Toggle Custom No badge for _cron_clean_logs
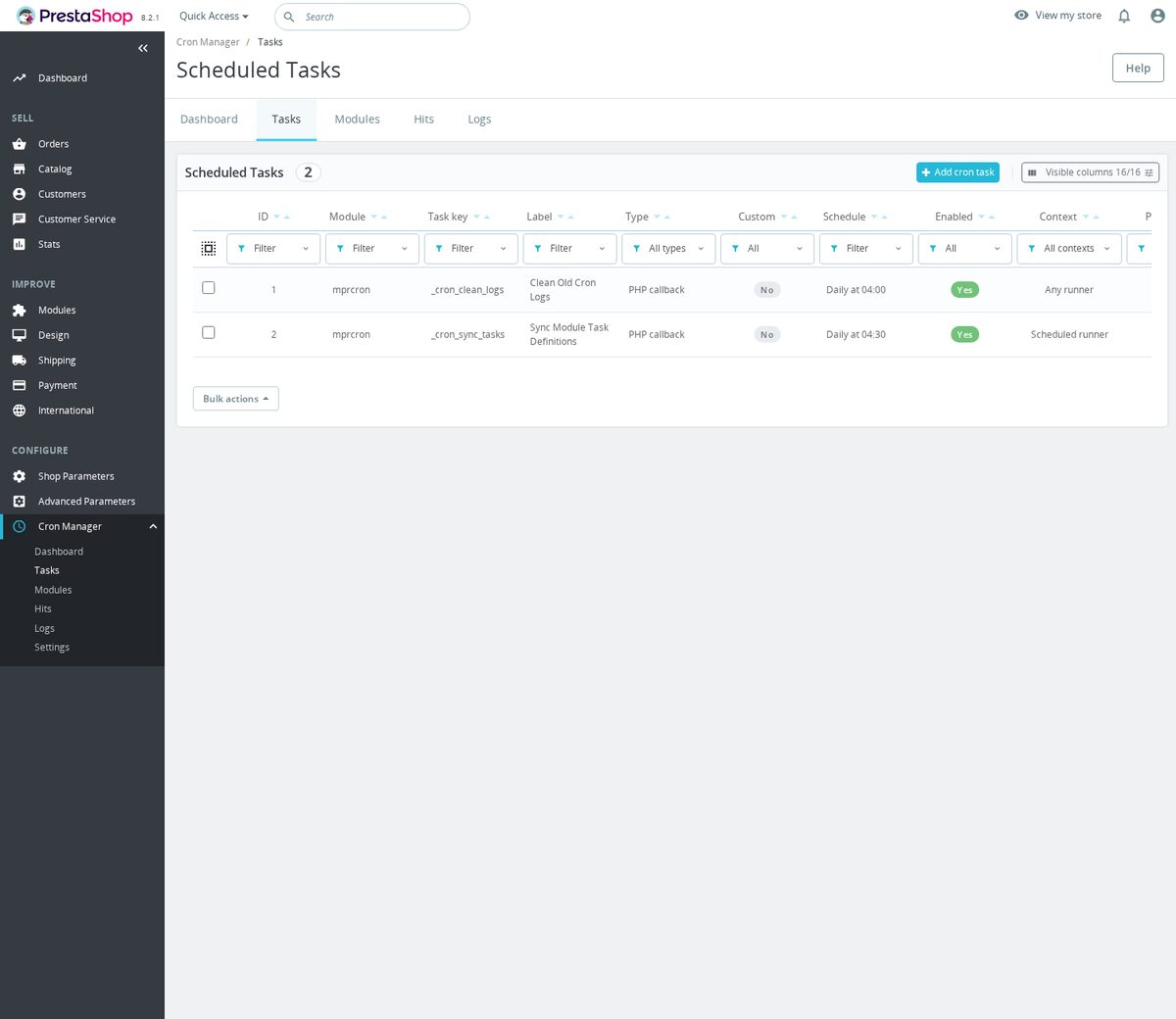The height and width of the screenshot is (1019, 1176). click(767, 290)
